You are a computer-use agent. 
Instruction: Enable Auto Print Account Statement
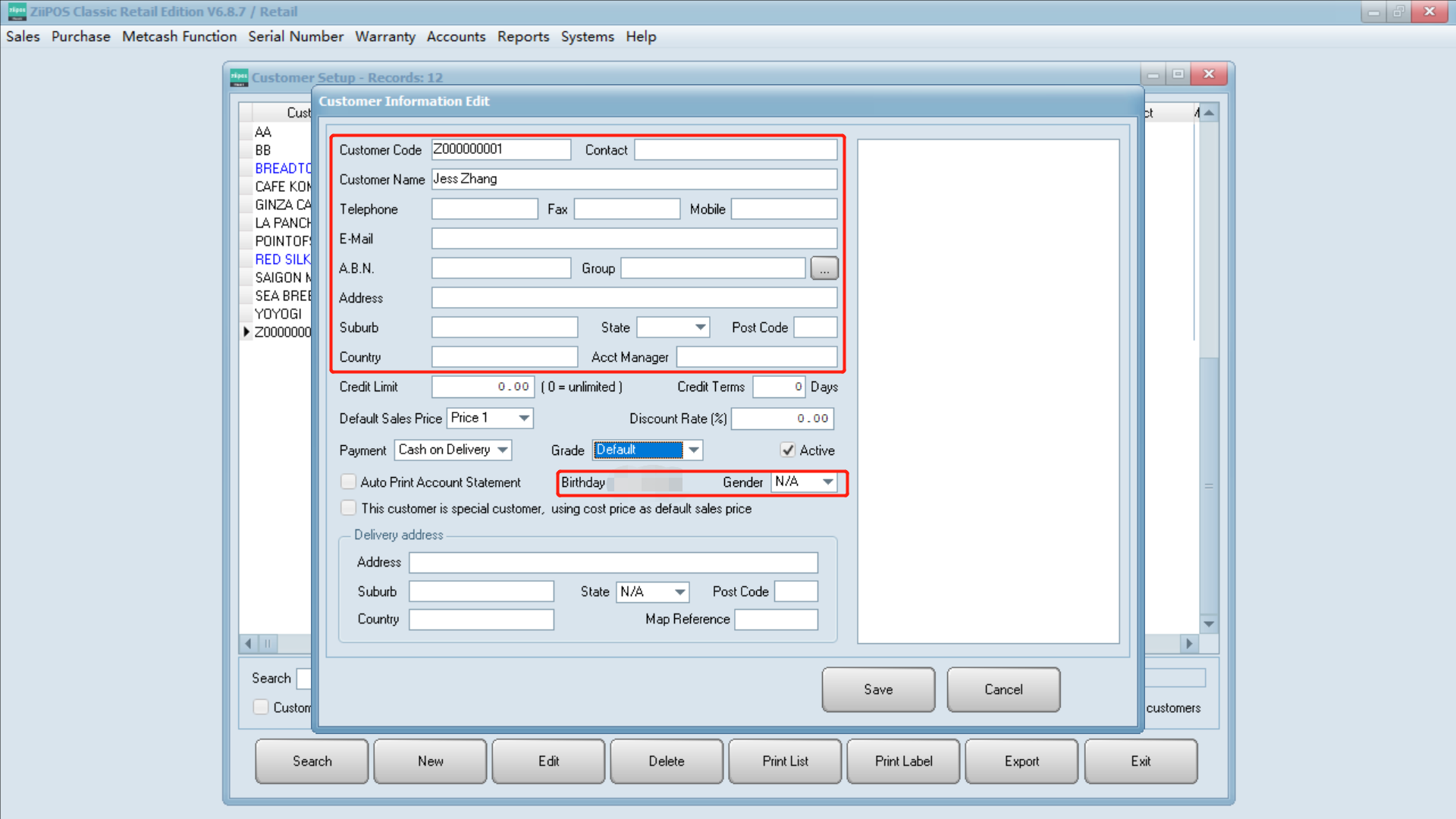coord(348,482)
